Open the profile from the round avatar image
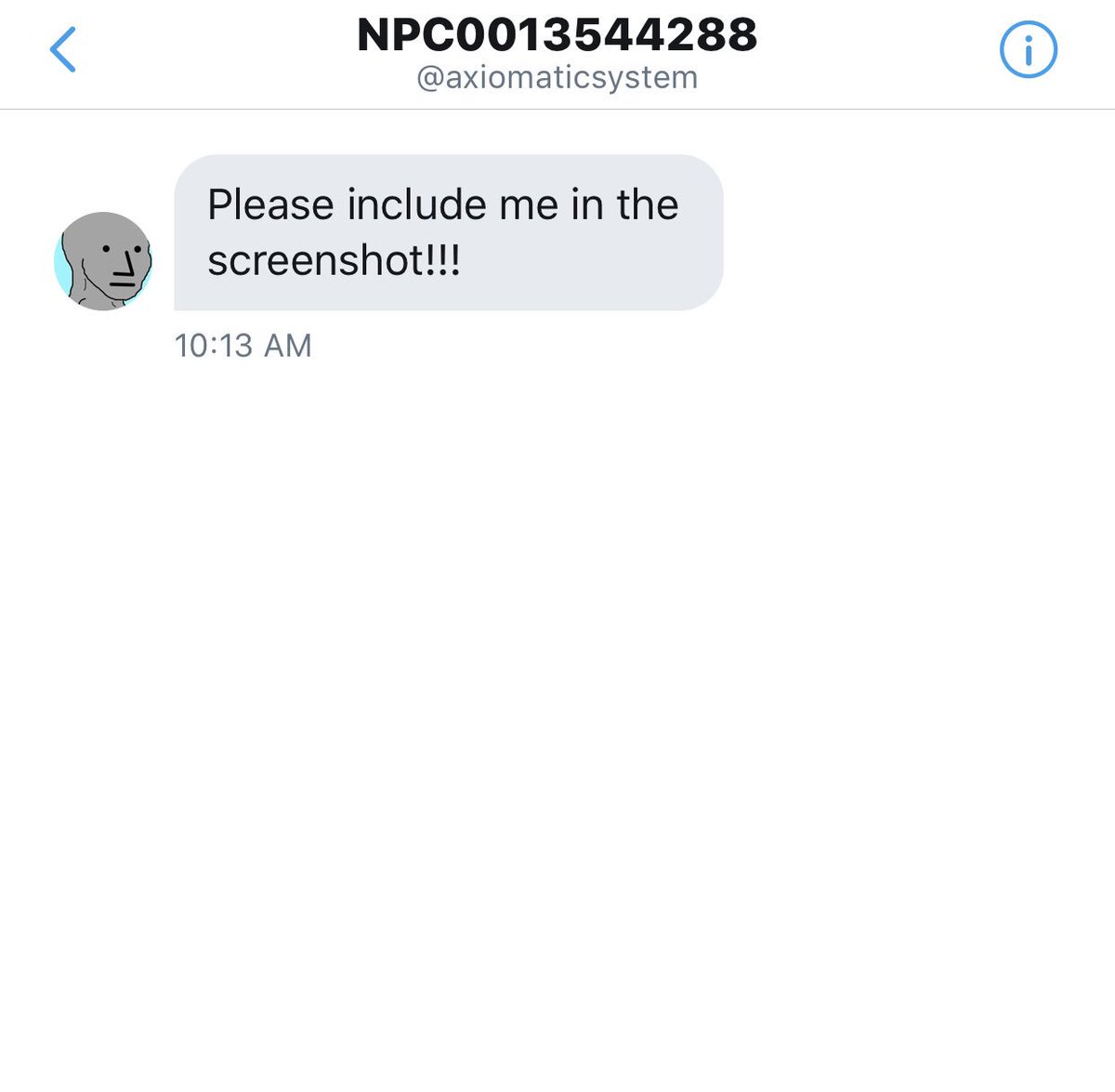The width and height of the screenshot is (1115, 1092). (x=103, y=261)
